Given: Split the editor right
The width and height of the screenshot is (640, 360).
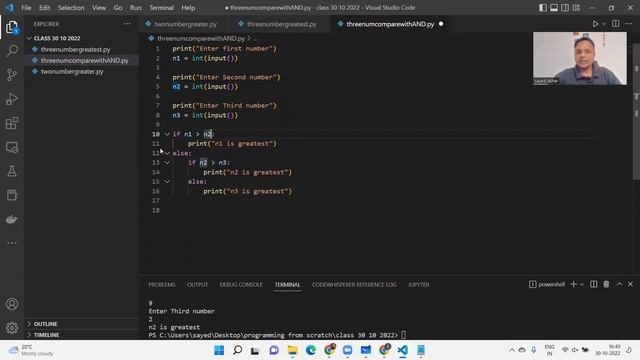Looking at the screenshot, I should point(616,24).
